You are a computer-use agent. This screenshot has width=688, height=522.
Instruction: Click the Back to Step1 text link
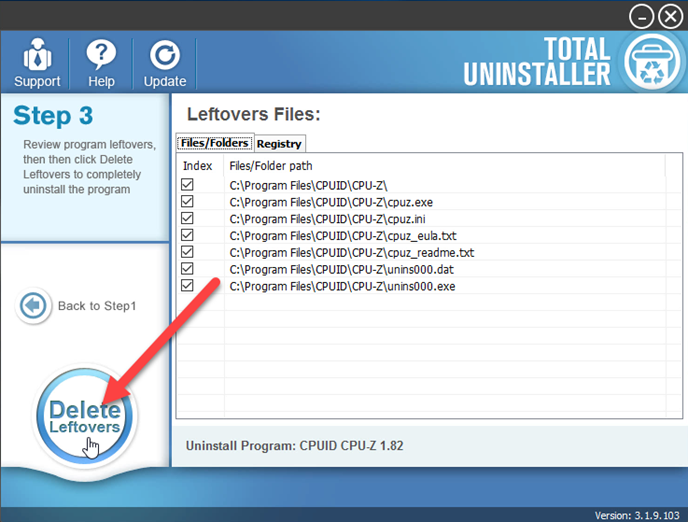(97, 306)
